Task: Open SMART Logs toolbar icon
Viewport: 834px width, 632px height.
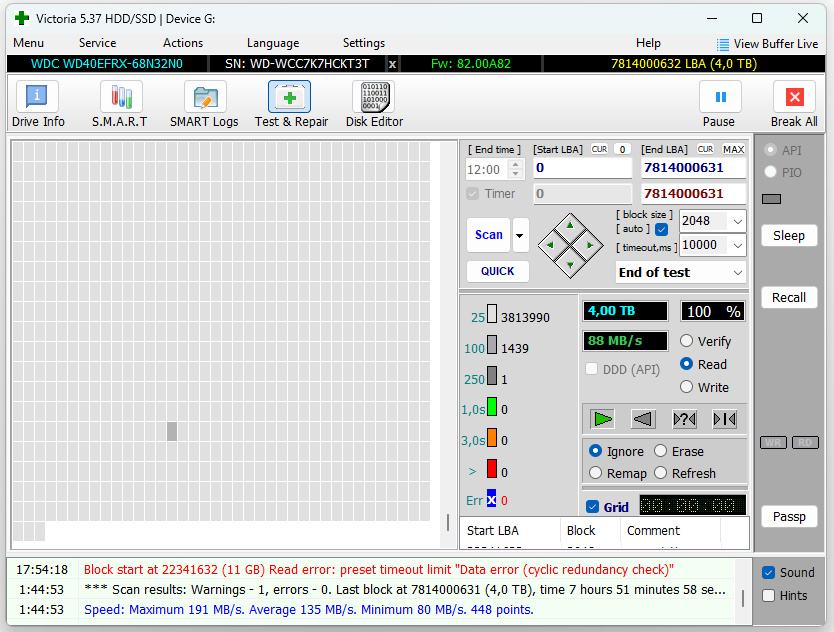Action: click(x=205, y=97)
